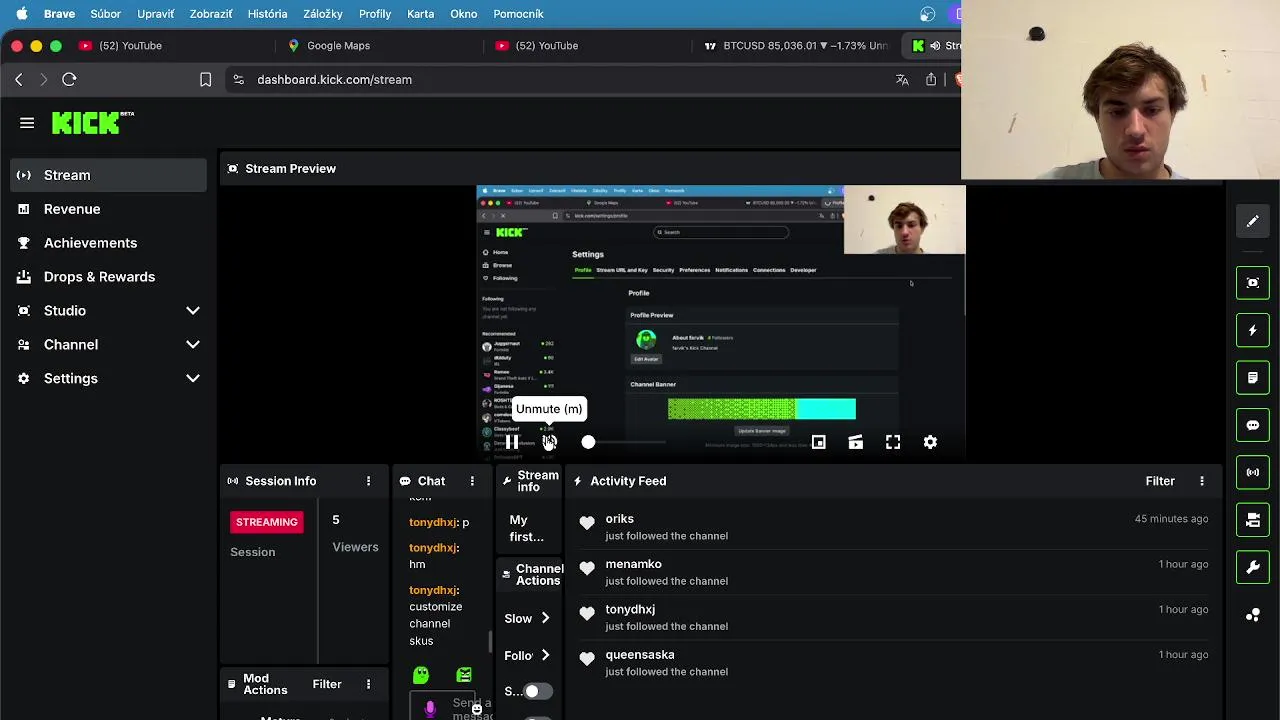Toggle the Stream Info wrench widget icon

[1252, 567]
